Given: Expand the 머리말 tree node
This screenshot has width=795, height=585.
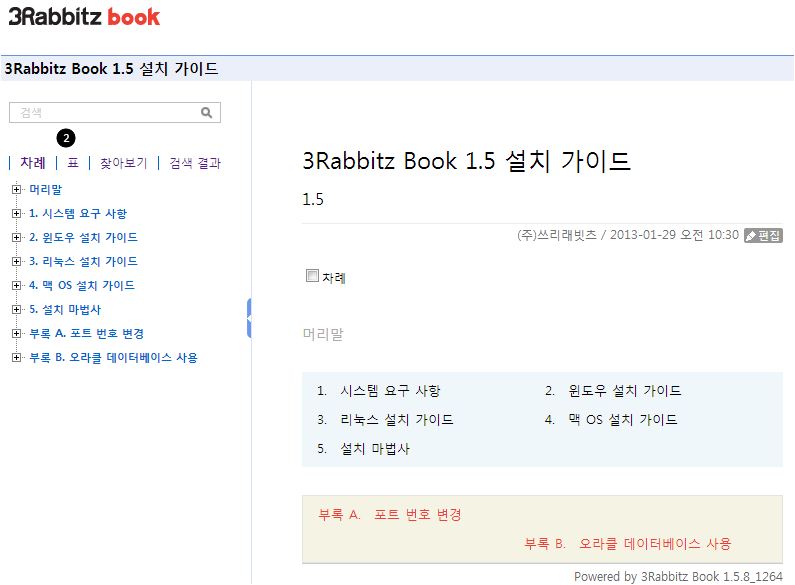Looking at the screenshot, I should (x=16, y=189).
